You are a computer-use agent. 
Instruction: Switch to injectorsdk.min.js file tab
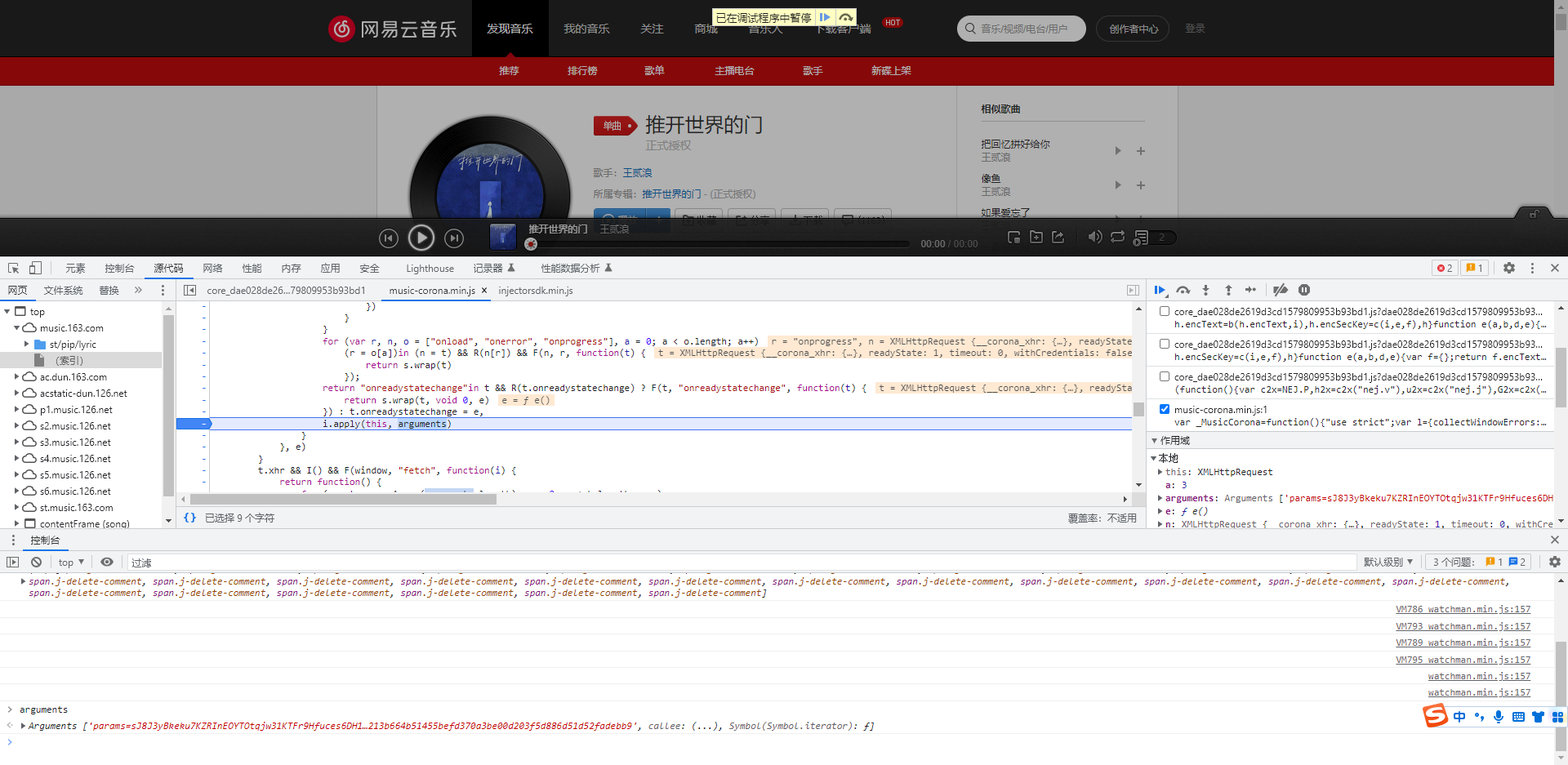tap(536, 291)
